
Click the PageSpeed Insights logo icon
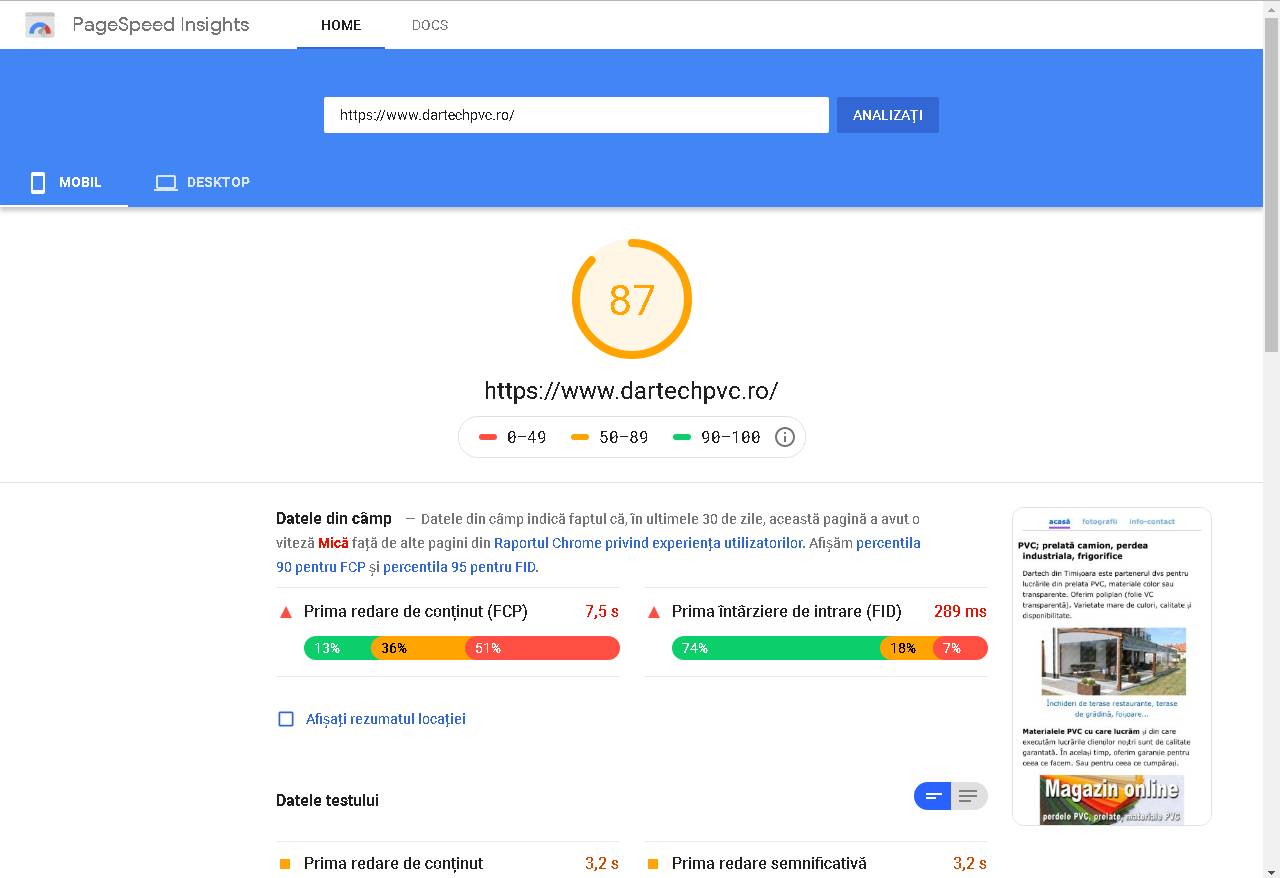coord(40,25)
